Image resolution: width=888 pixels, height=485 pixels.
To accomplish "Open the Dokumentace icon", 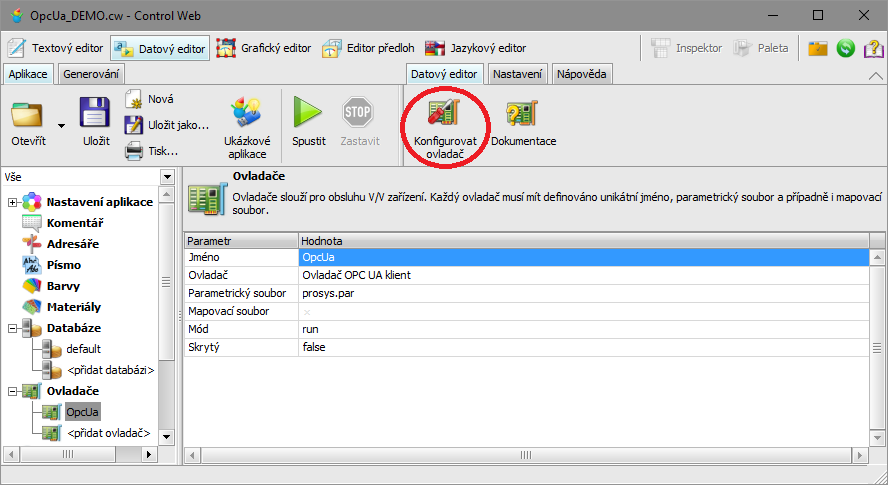I will (523, 113).
